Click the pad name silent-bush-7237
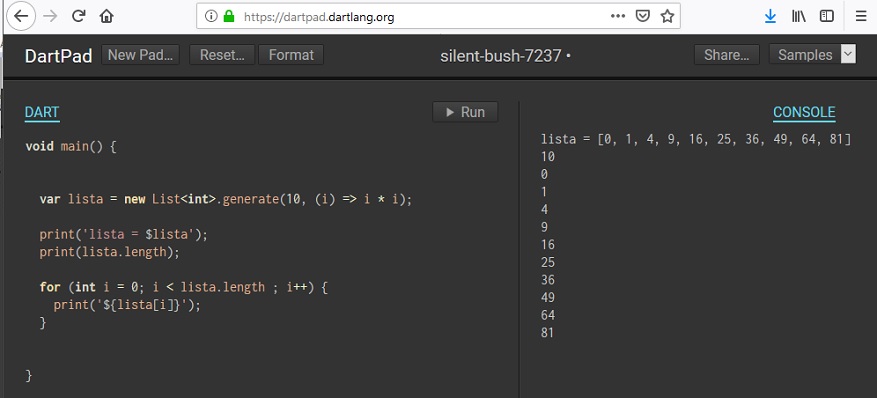This screenshot has width=877, height=398. click(x=501, y=55)
